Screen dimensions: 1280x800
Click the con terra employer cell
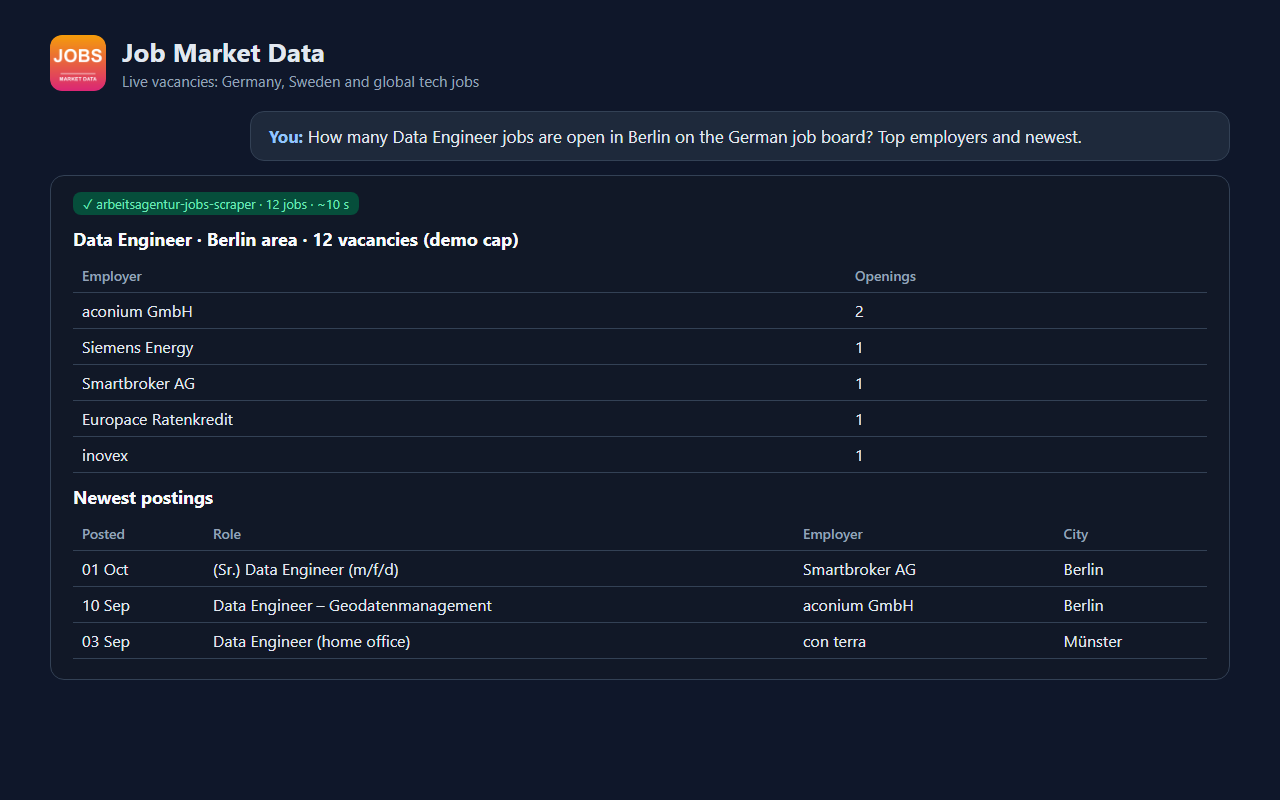(x=834, y=641)
